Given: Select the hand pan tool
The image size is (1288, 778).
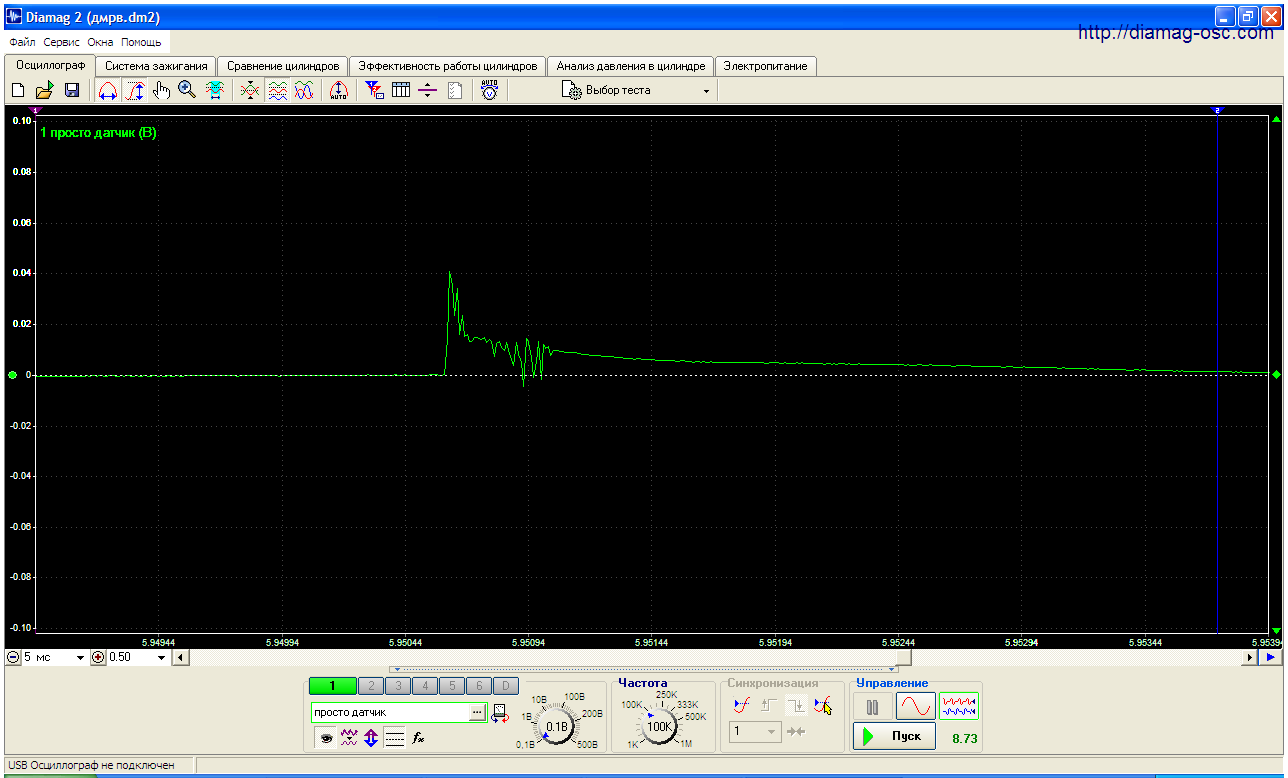Looking at the screenshot, I should [161, 90].
